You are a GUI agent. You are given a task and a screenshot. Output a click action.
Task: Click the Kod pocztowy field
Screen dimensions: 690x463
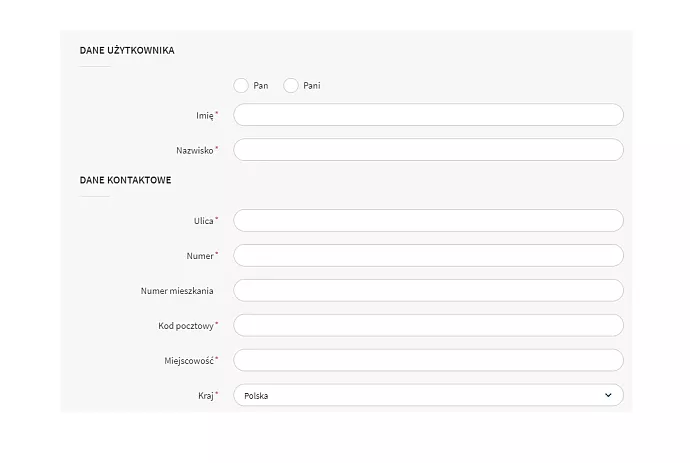428,325
